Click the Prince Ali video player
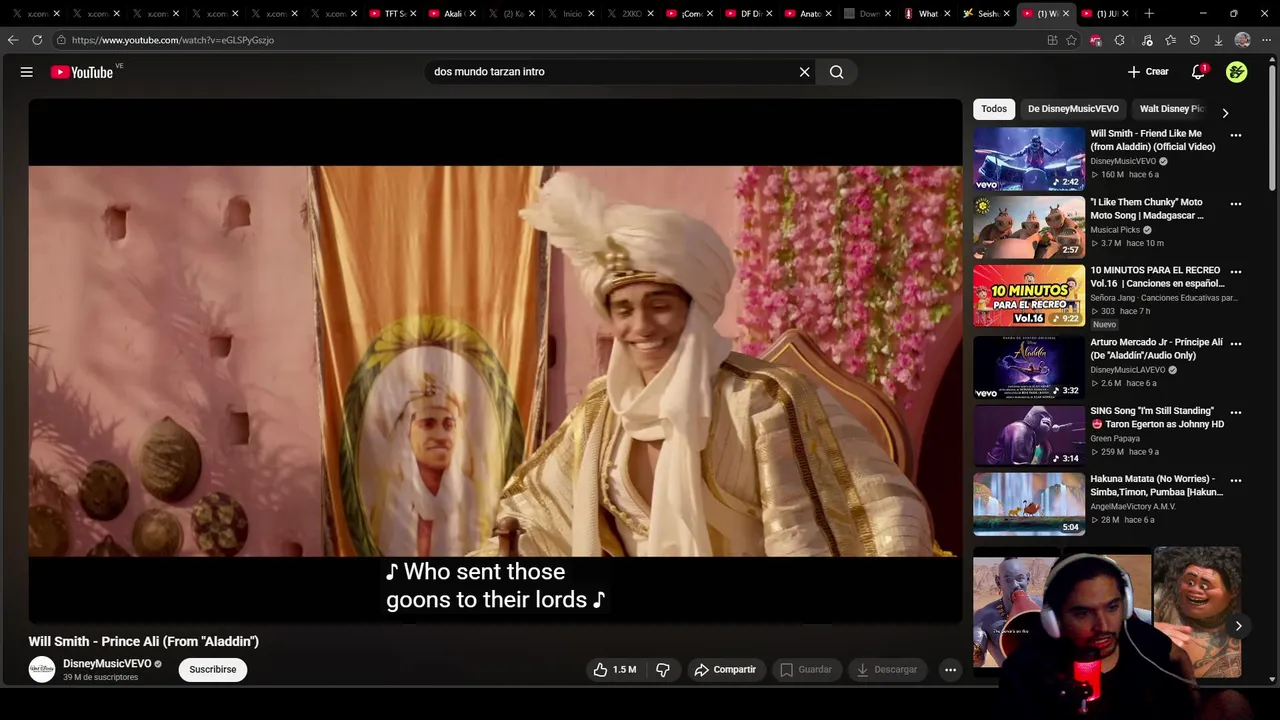 pyautogui.click(x=495, y=361)
